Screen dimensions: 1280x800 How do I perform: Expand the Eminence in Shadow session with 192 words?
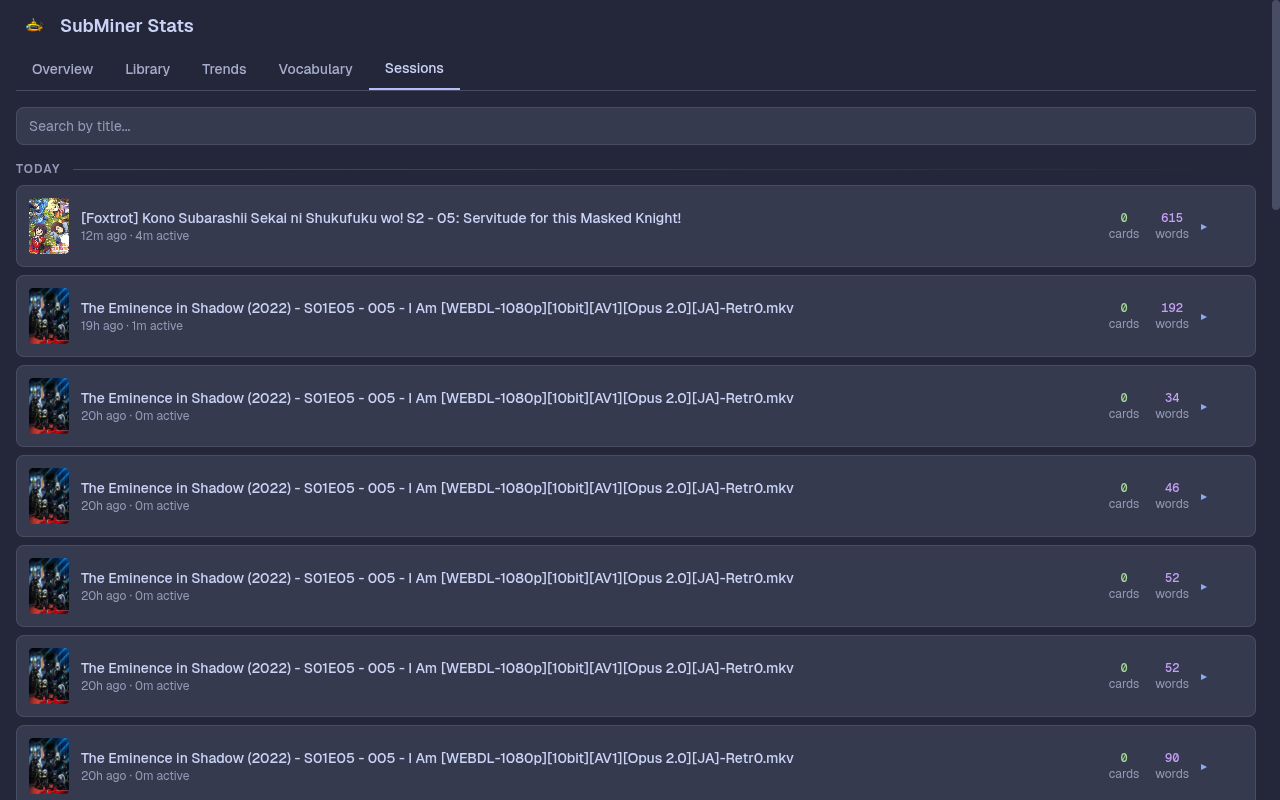click(x=1203, y=317)
